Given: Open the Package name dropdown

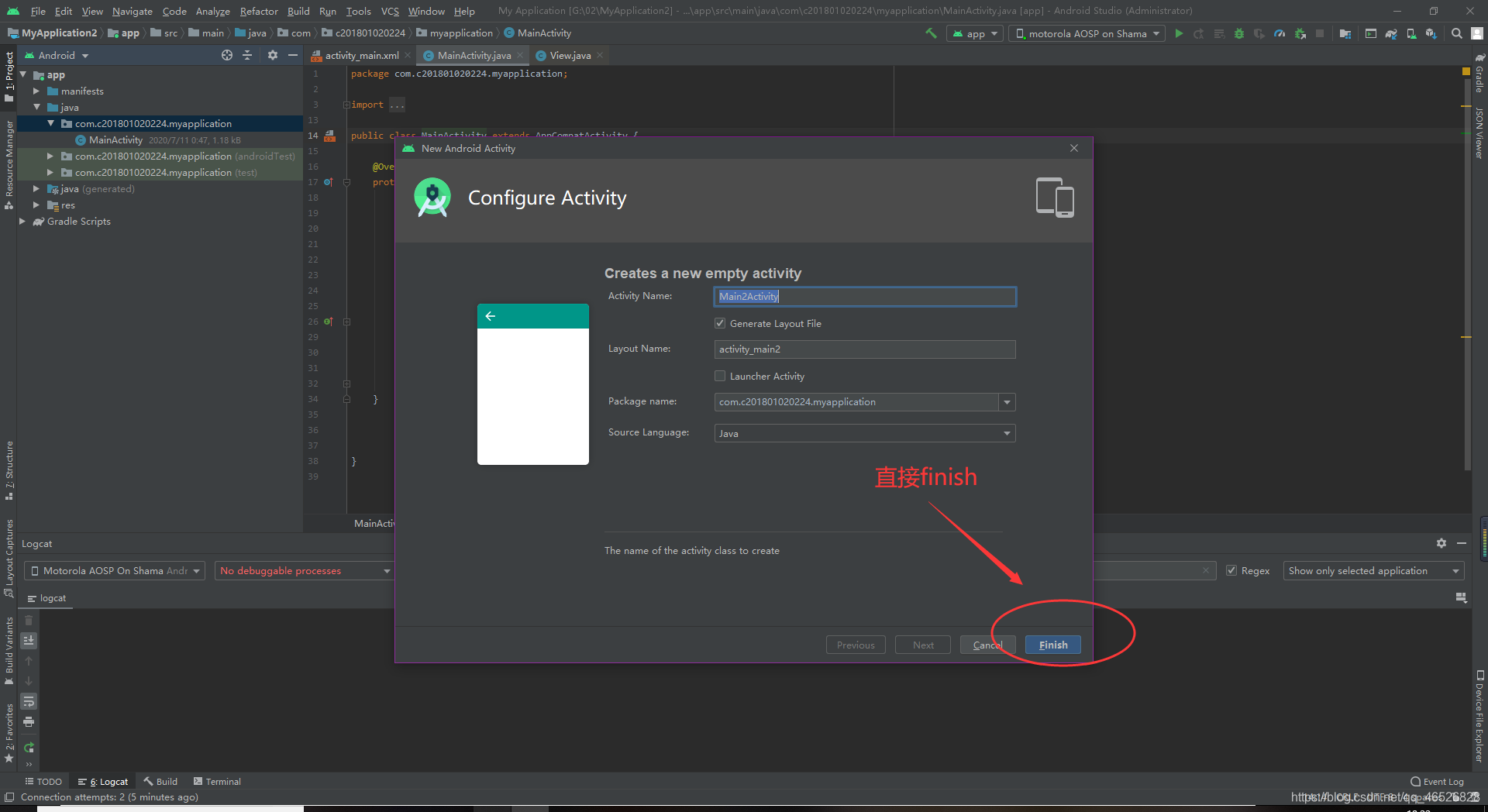Looking at the screenshot, I should coord(1007,402).
